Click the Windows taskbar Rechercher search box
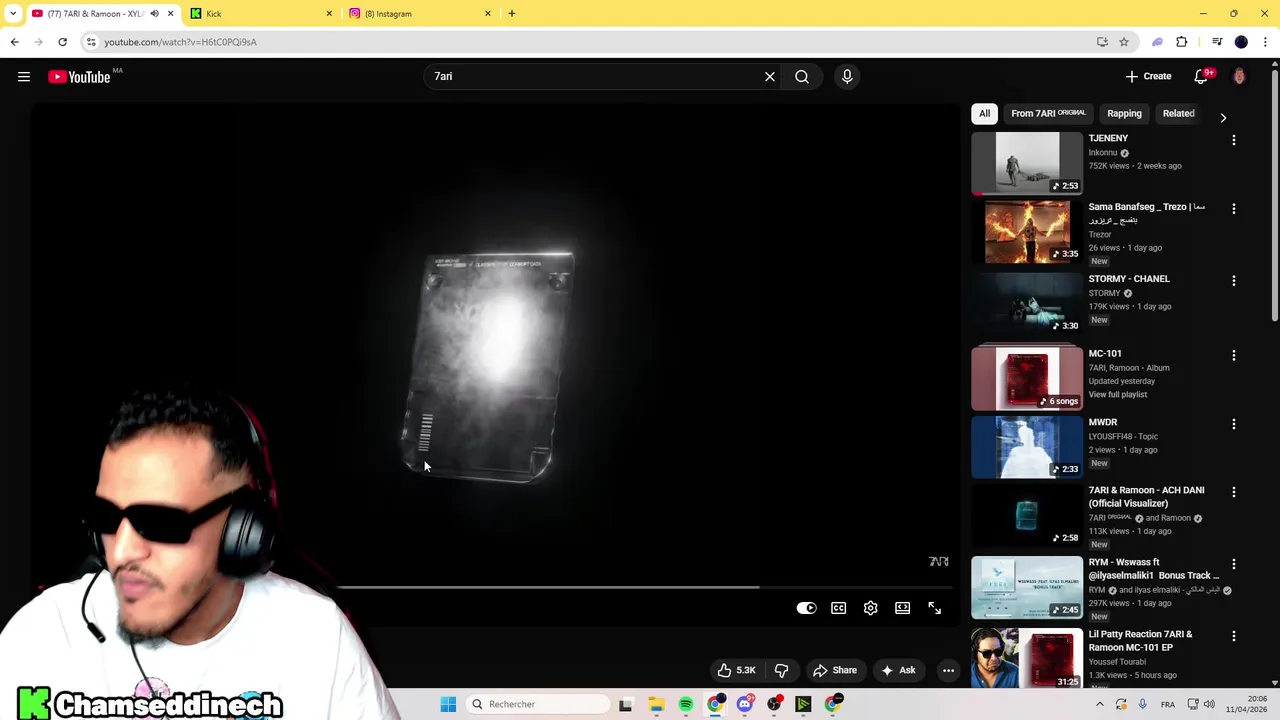The image size is (1280, 720). pyautogui.click(x=538, y=704)
